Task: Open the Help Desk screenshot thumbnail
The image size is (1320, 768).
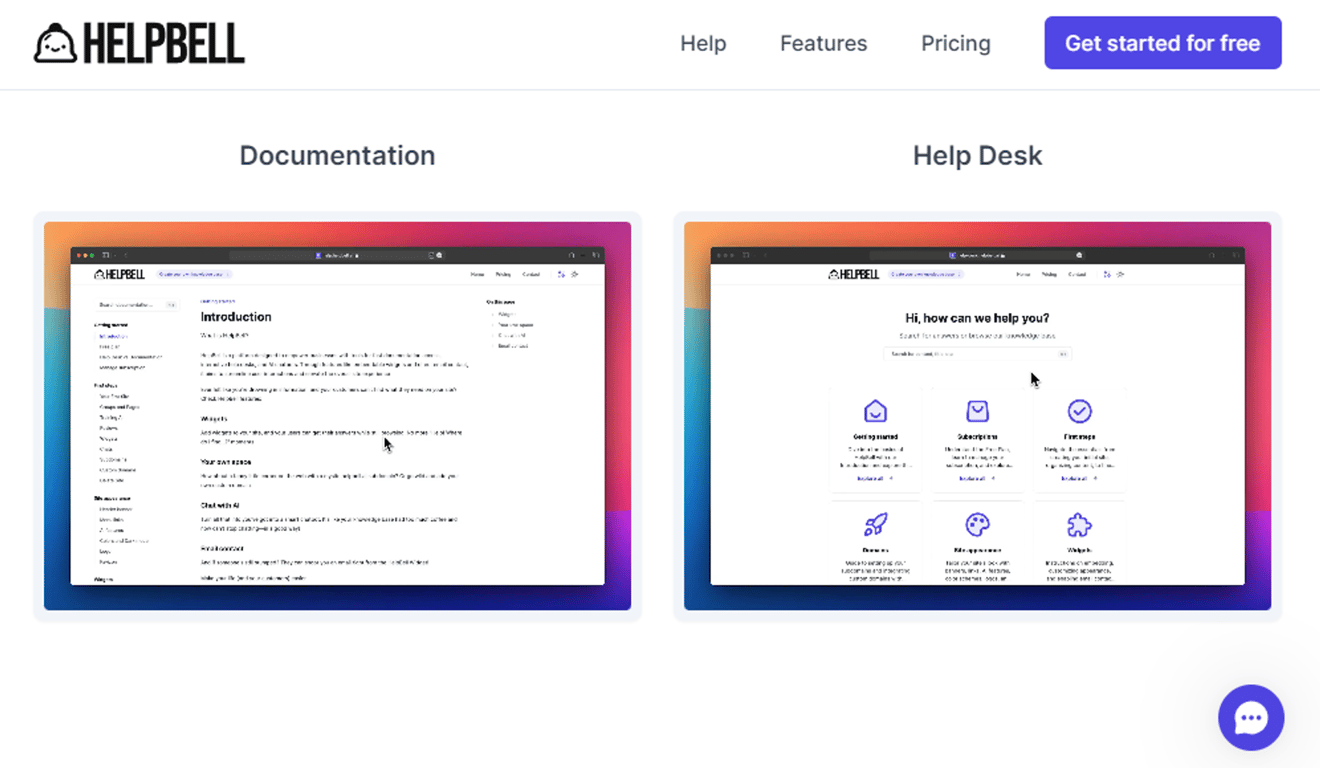Action: point(977,416)
